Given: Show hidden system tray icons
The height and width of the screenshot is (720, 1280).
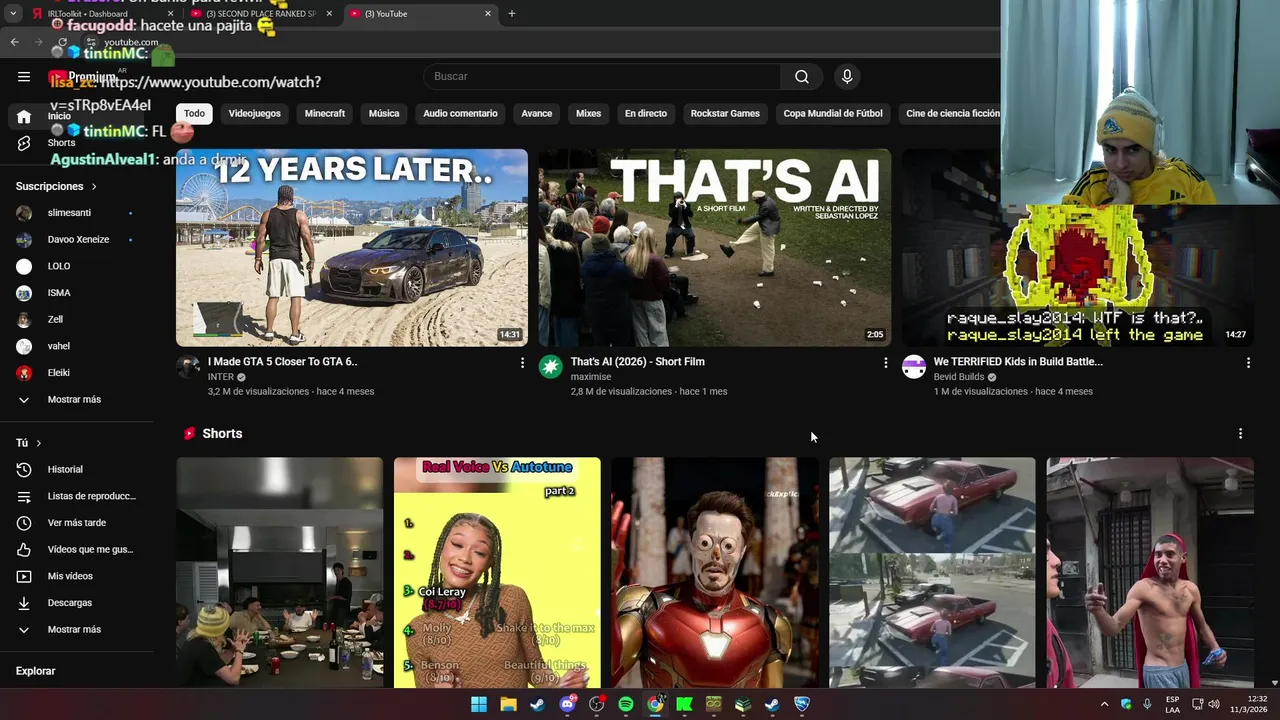Looking at the screenshot, I should (x=1104, y=704).
